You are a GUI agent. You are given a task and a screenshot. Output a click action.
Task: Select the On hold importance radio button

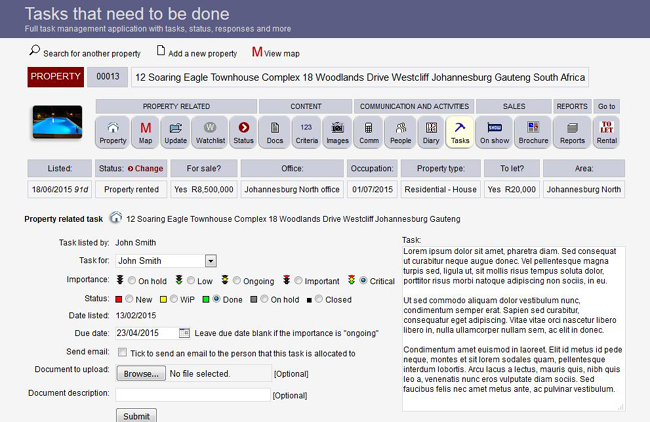132,281
